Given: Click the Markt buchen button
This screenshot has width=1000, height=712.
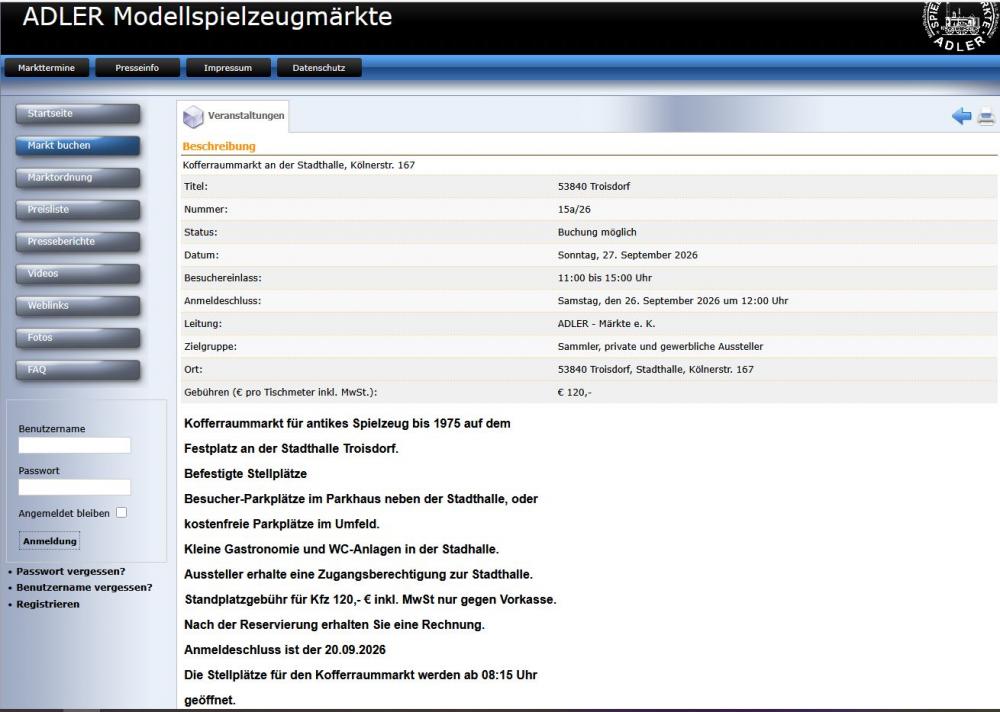Looking at the screenshot, I should click(78, 145).
